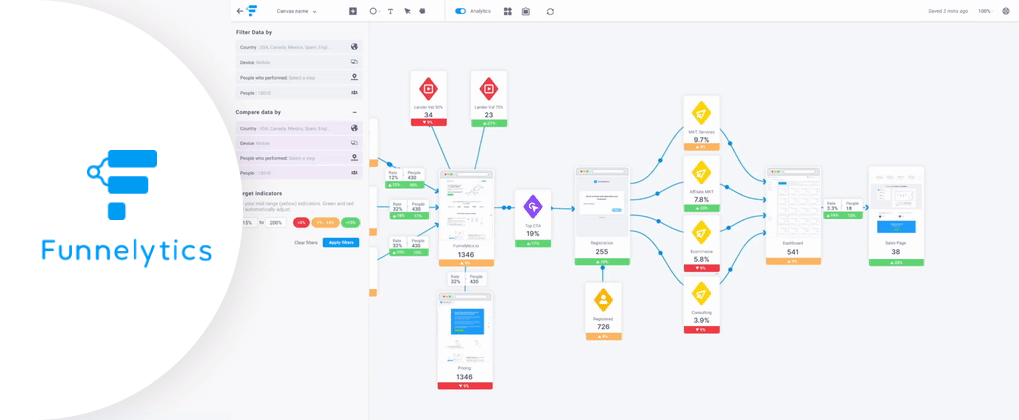Select the add page step tool
The image size is (1019, 420).
353,11
